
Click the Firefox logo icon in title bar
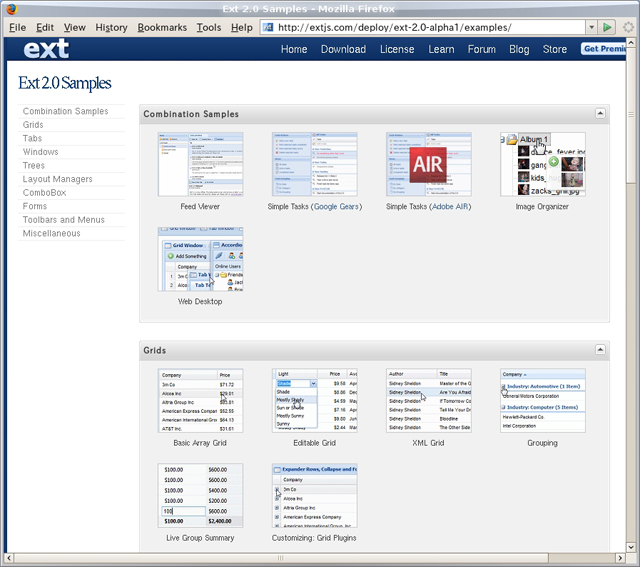(x=12, y=9)
